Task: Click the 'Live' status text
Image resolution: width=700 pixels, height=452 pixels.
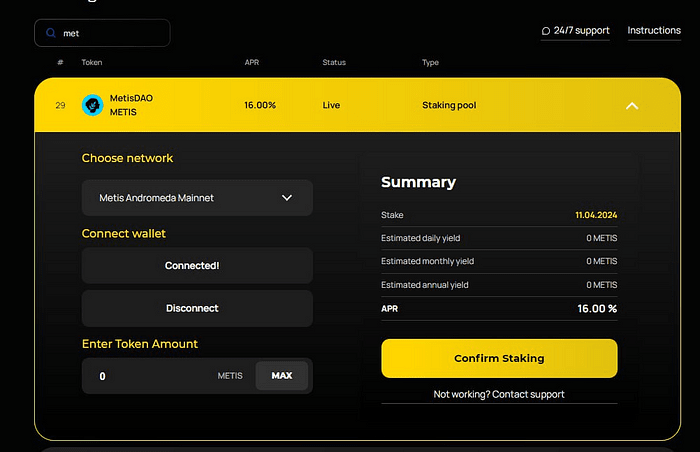Action: pos(331,105)
